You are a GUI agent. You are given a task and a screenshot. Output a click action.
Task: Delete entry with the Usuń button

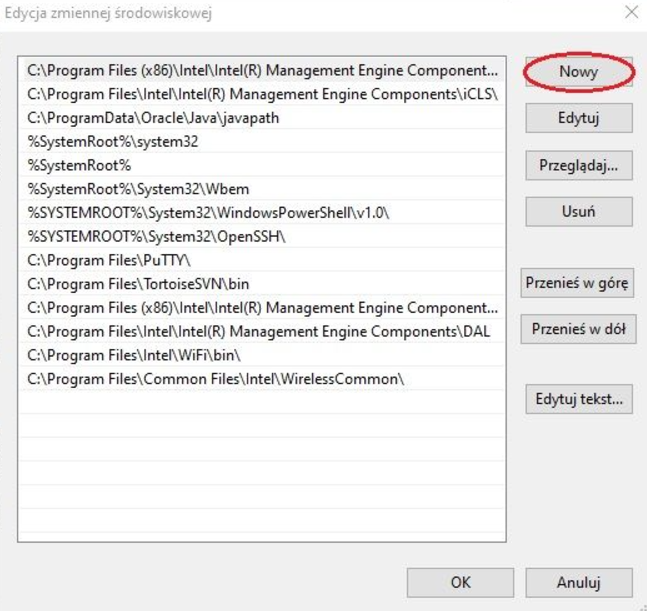578,211
